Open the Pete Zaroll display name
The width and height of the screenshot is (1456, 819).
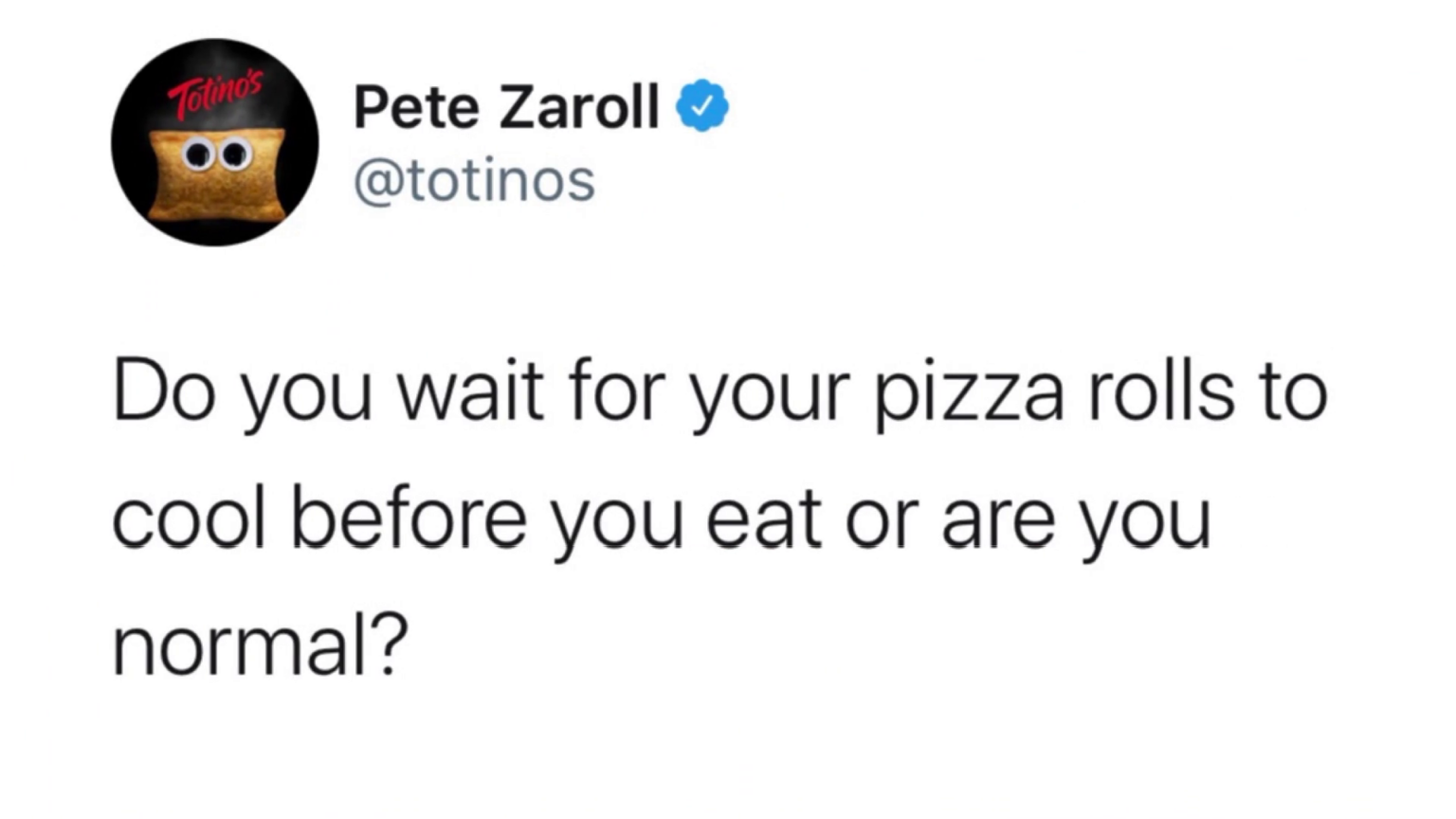tap(506, 106)
